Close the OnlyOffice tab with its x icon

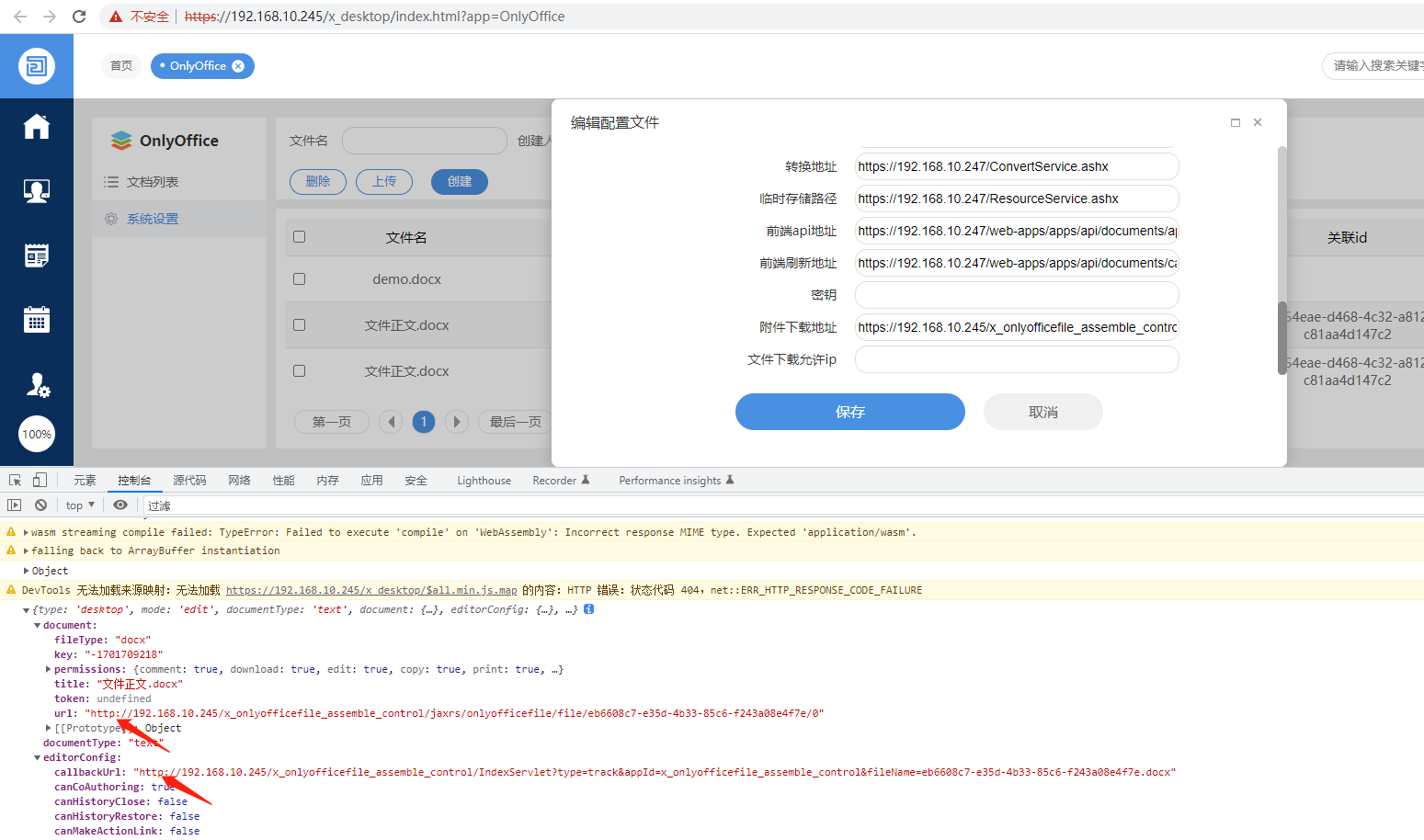point(238,66)
